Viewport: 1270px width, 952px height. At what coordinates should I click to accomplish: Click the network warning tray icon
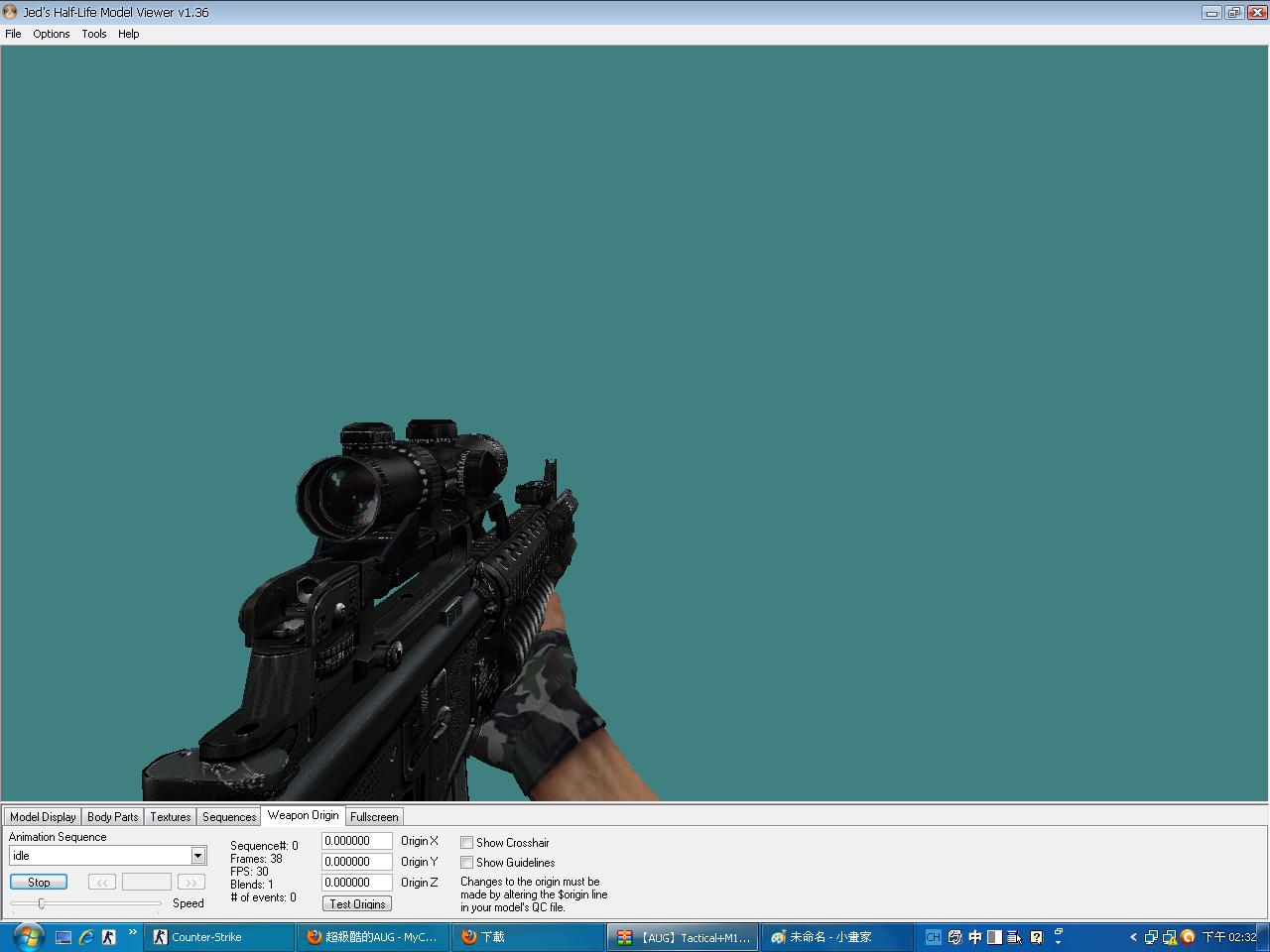pyautogui.click(x=1169, y=937)
